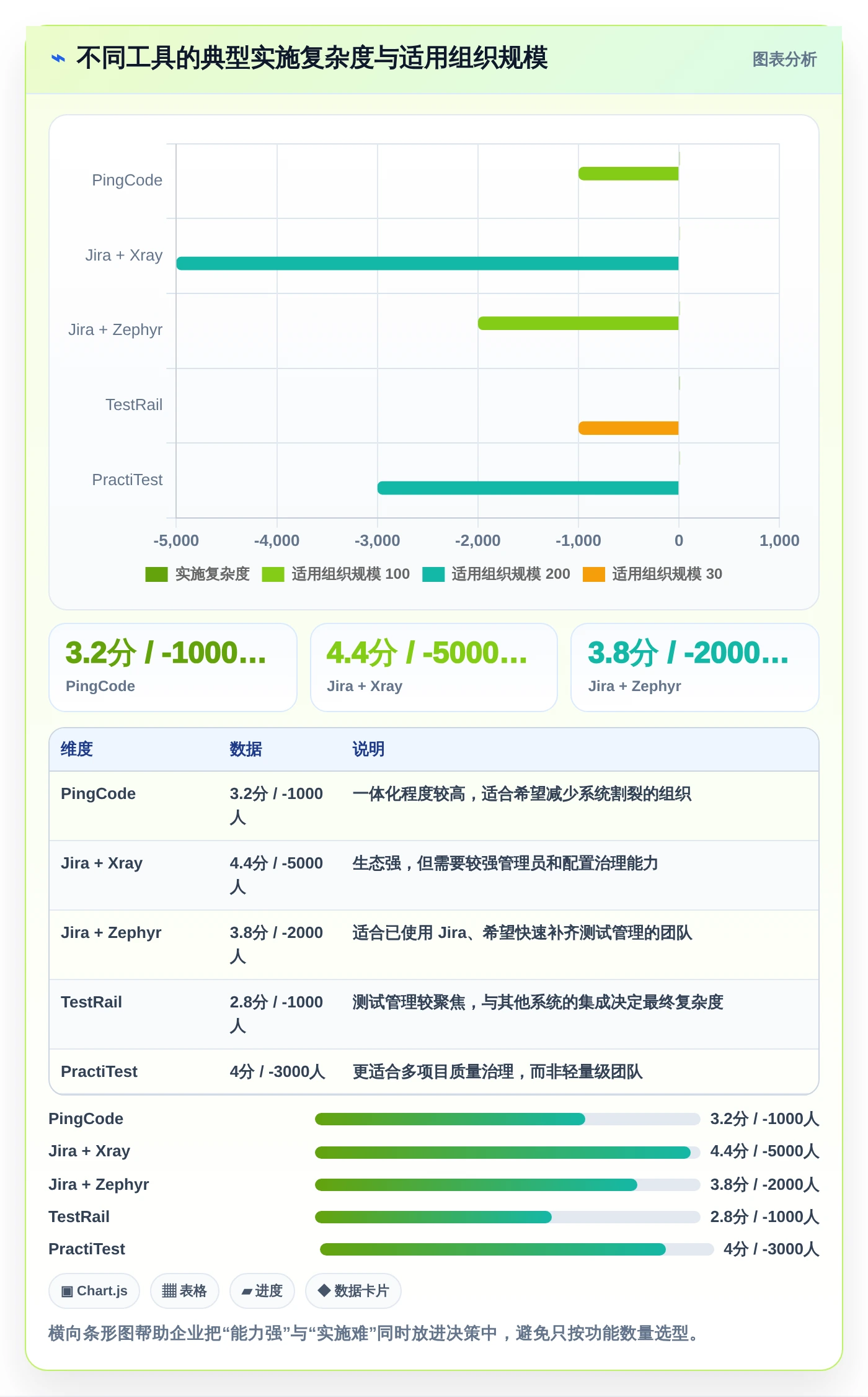This screenshot has height=1397, width=868.
Task: Click 3.8分 / -2000人 progress value
Action: (764, 1185)
